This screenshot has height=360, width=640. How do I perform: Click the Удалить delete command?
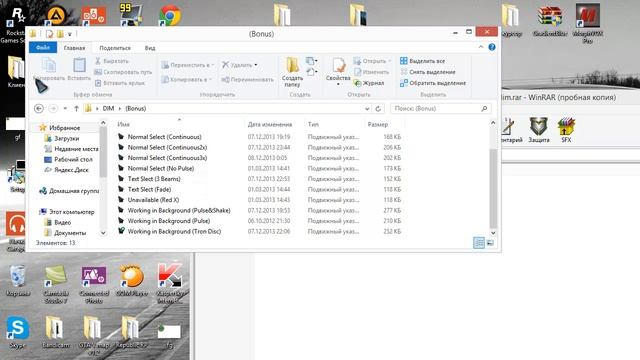(240, 65)
